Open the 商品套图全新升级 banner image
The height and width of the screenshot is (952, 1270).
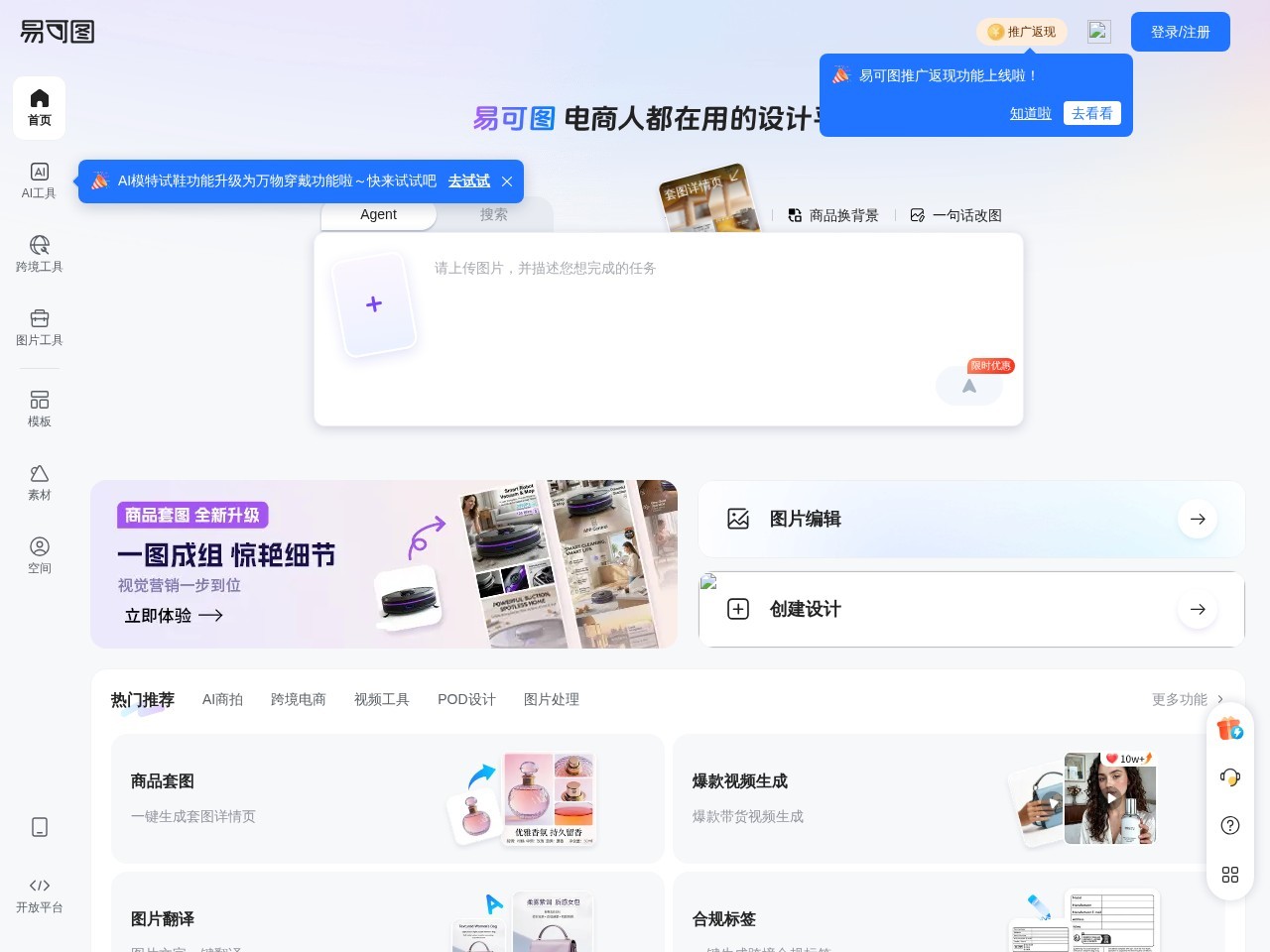[384, 564]
